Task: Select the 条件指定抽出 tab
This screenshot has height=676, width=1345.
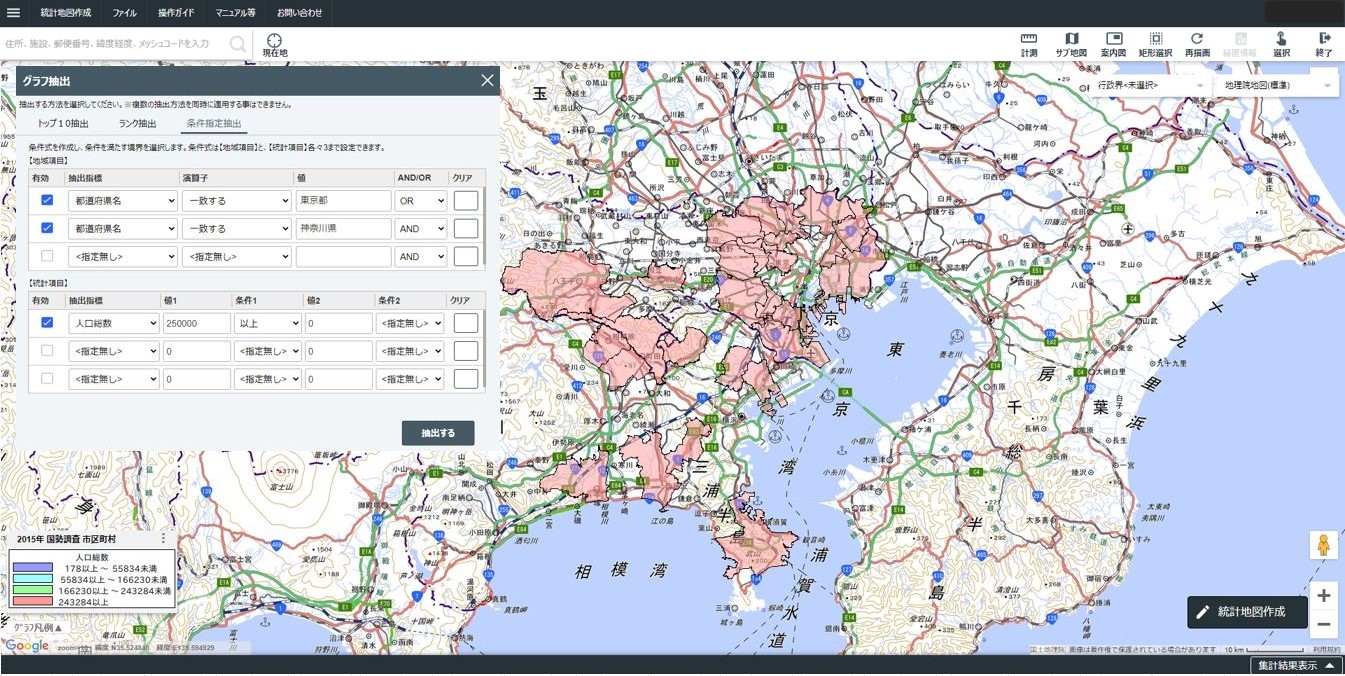Action: [214, 123]
